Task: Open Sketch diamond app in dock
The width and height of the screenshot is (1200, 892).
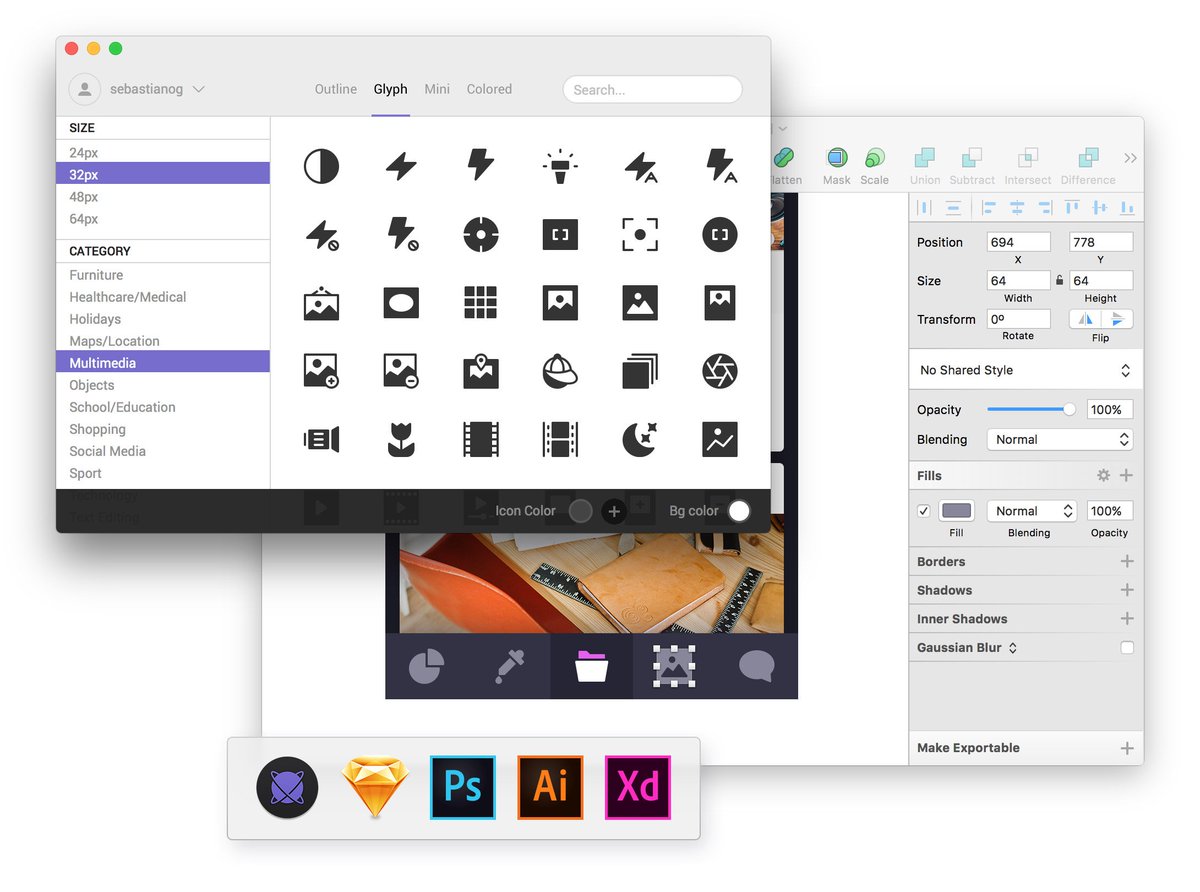Action: pos(376,788)
